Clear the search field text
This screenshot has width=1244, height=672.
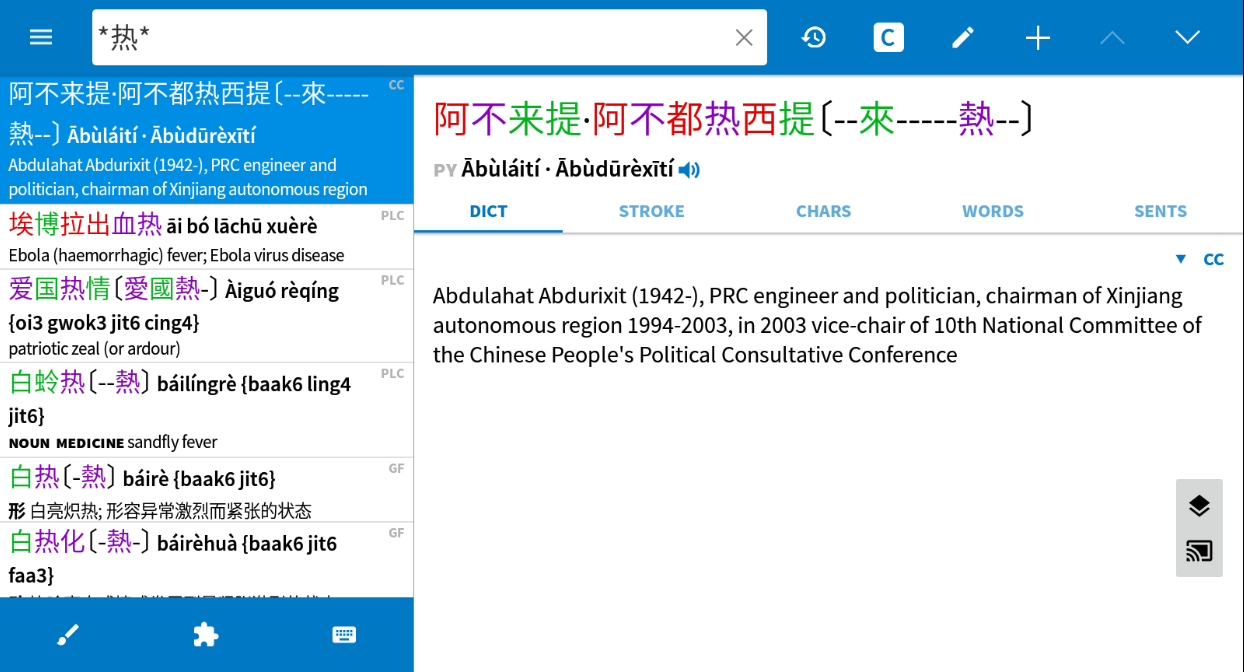tap(743, 38)
